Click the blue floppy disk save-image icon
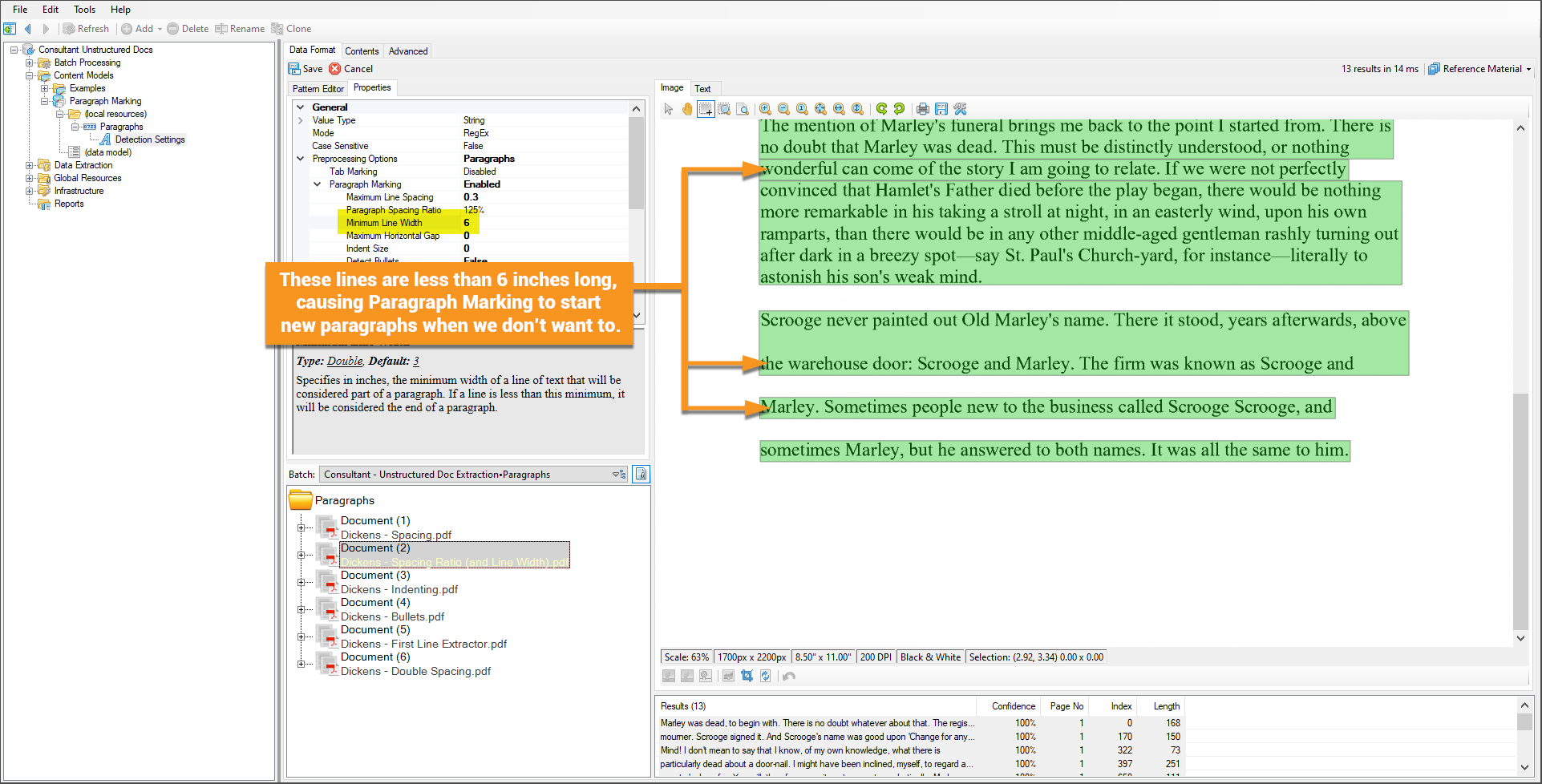 (x=941, y=109)
